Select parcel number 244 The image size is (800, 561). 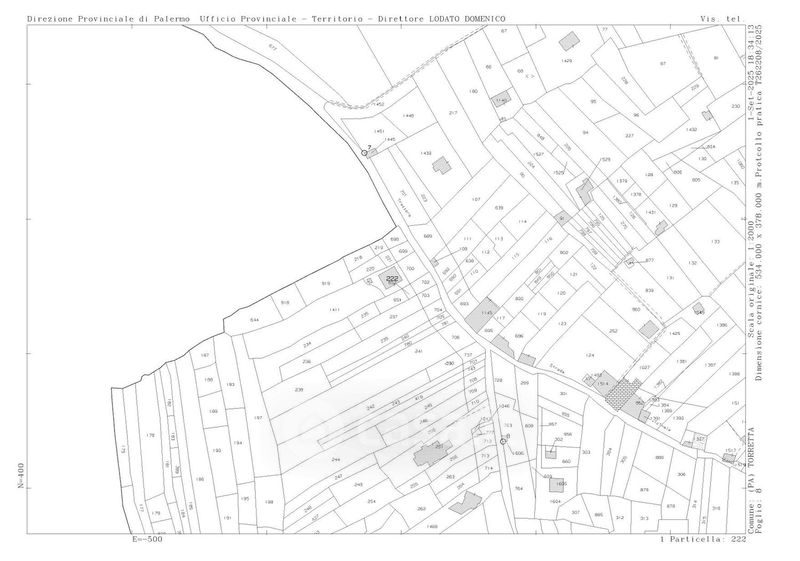click(306, 460)
